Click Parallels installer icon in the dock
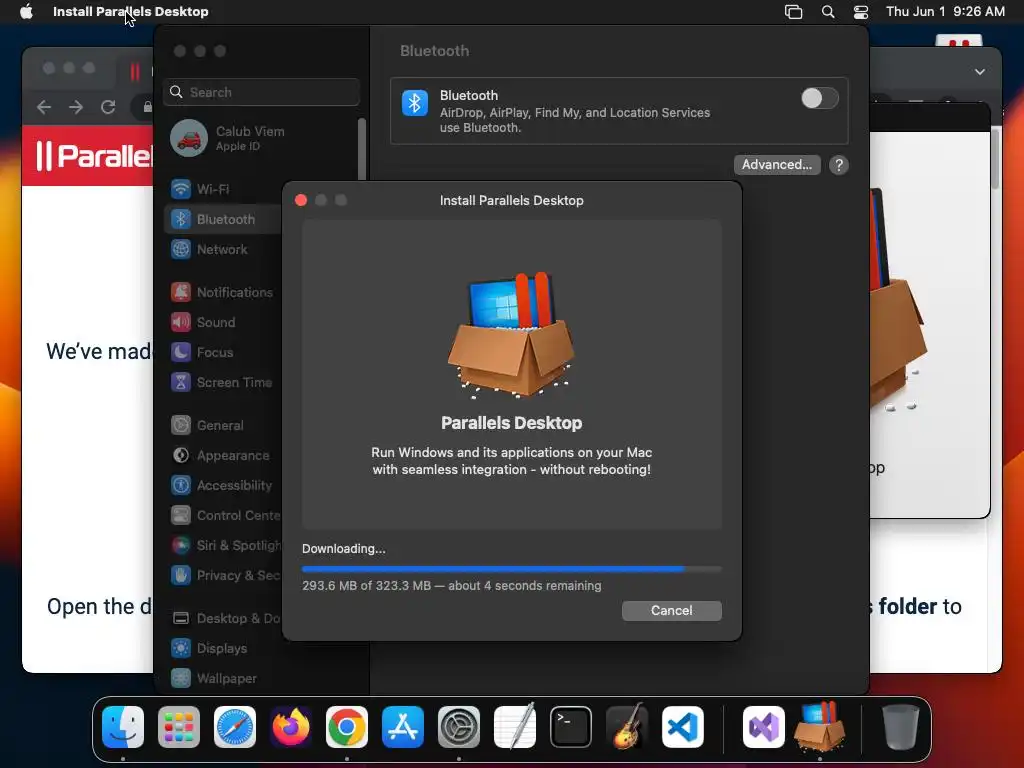 pos(820,727)
